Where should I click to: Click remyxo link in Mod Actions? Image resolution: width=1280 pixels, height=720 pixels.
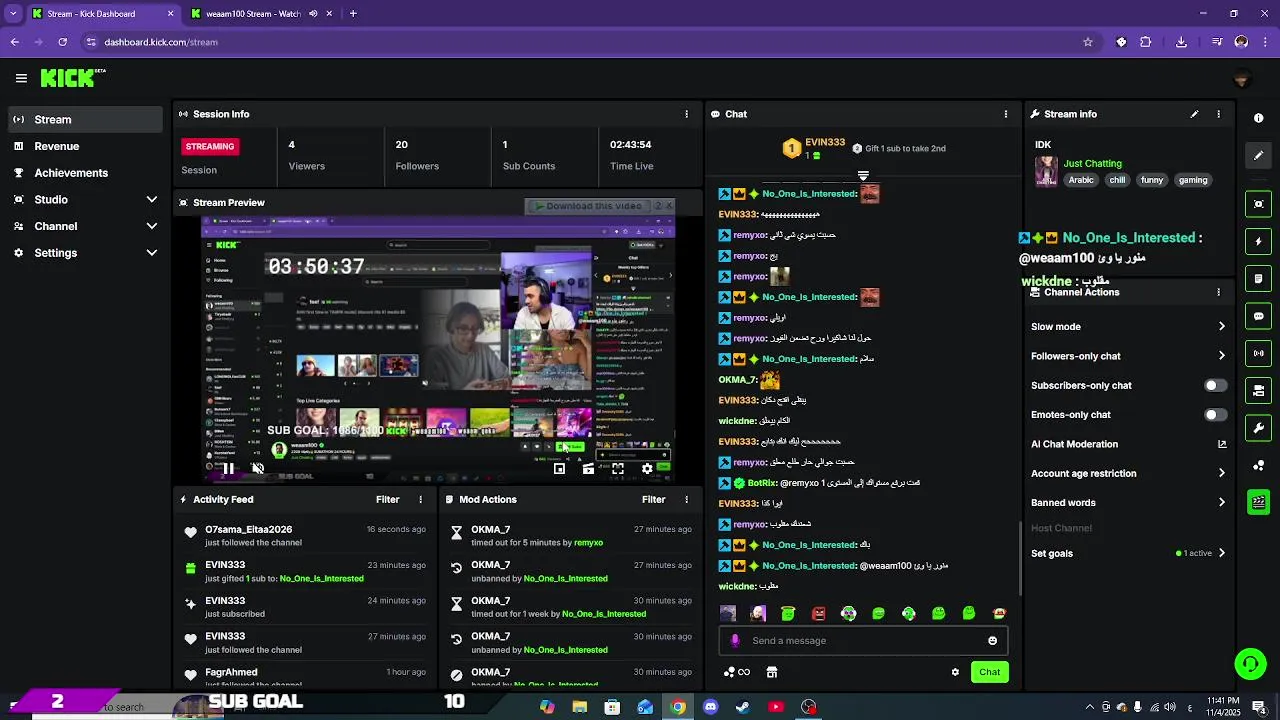[588, 543]
